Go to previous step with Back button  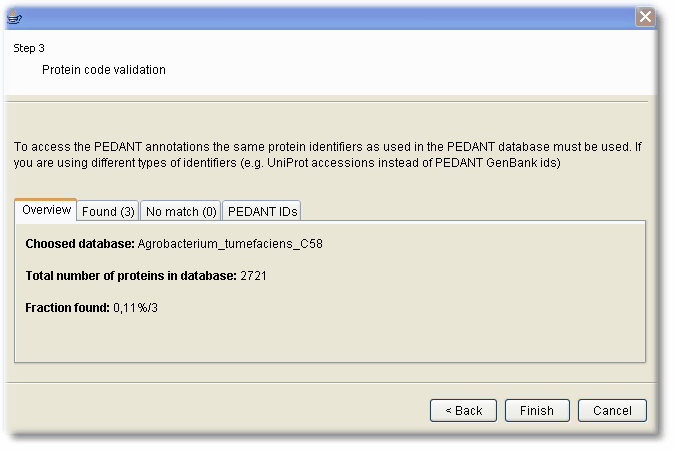pos(463,410)
